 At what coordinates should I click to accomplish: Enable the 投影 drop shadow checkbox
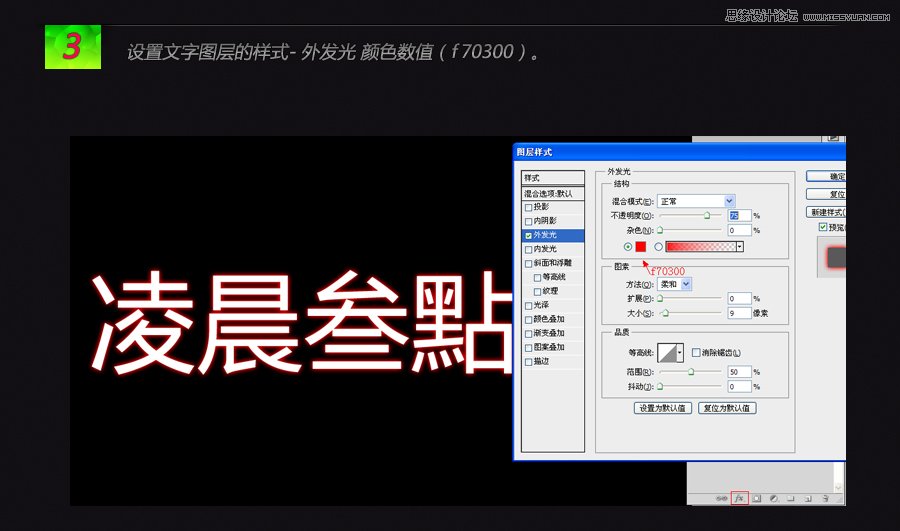(529, 207)
